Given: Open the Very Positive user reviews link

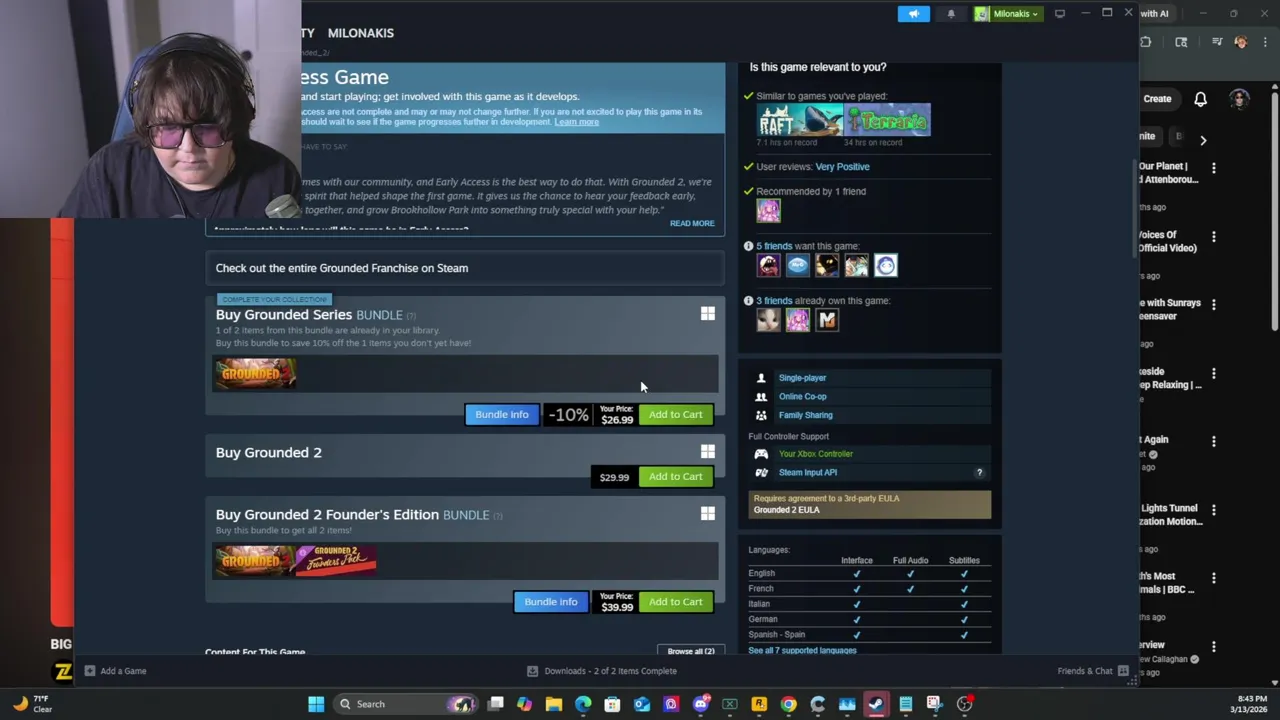Looking at the screenshot, I should [x=842, y=167].
